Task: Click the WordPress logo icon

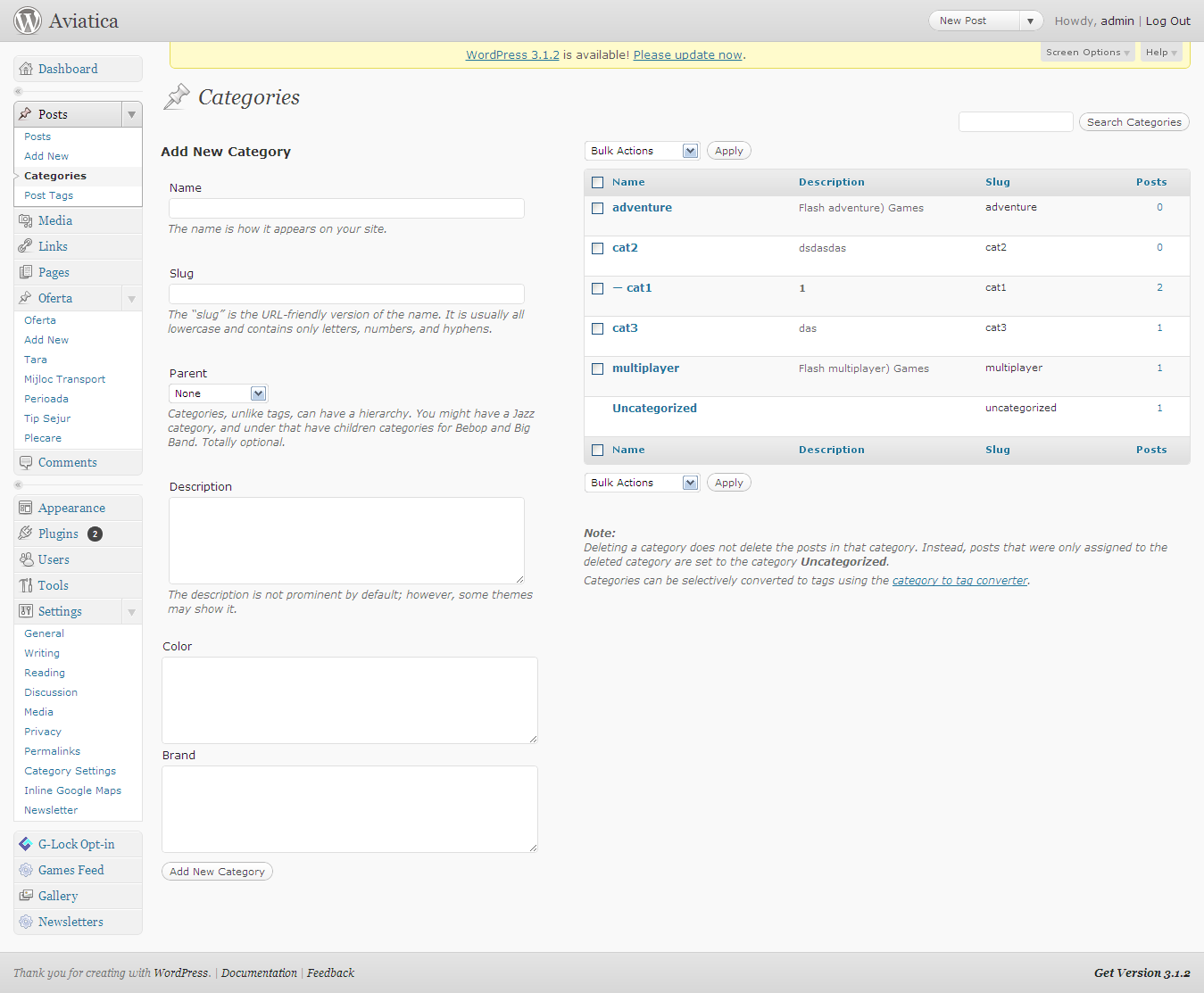Action: click(28, 21)
